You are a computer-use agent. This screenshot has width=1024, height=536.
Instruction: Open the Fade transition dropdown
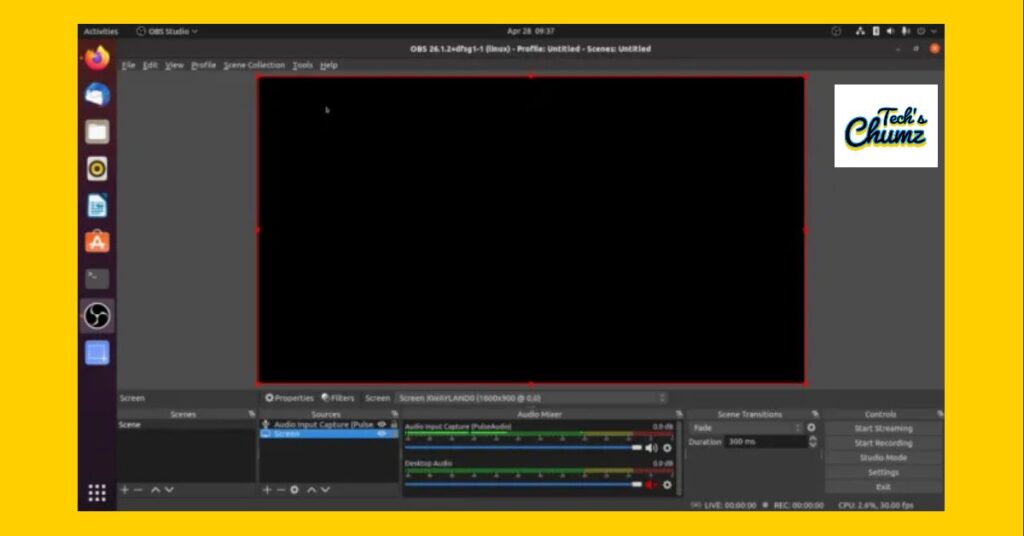coord(746,428)
